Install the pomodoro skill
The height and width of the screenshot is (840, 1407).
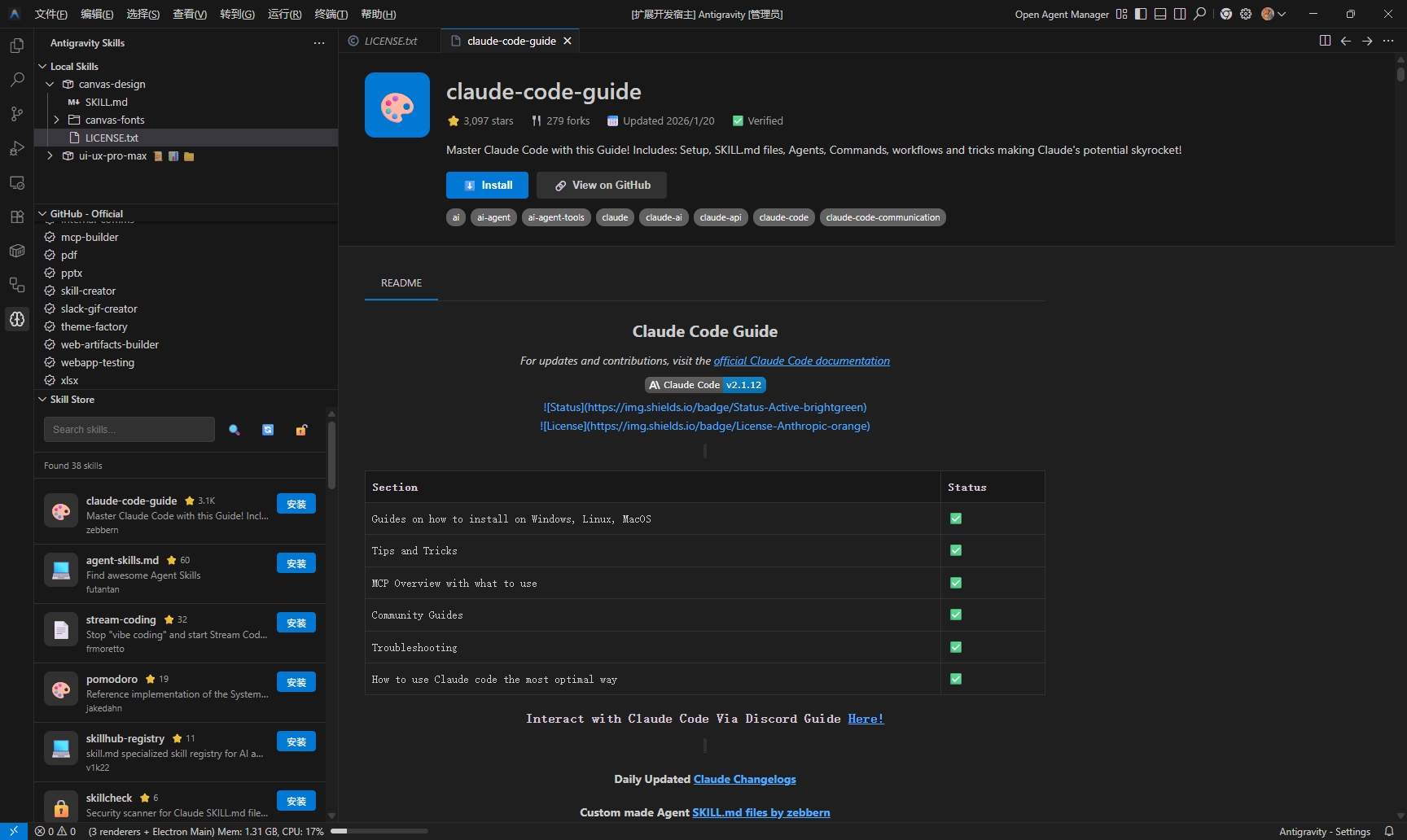[296, 682]
